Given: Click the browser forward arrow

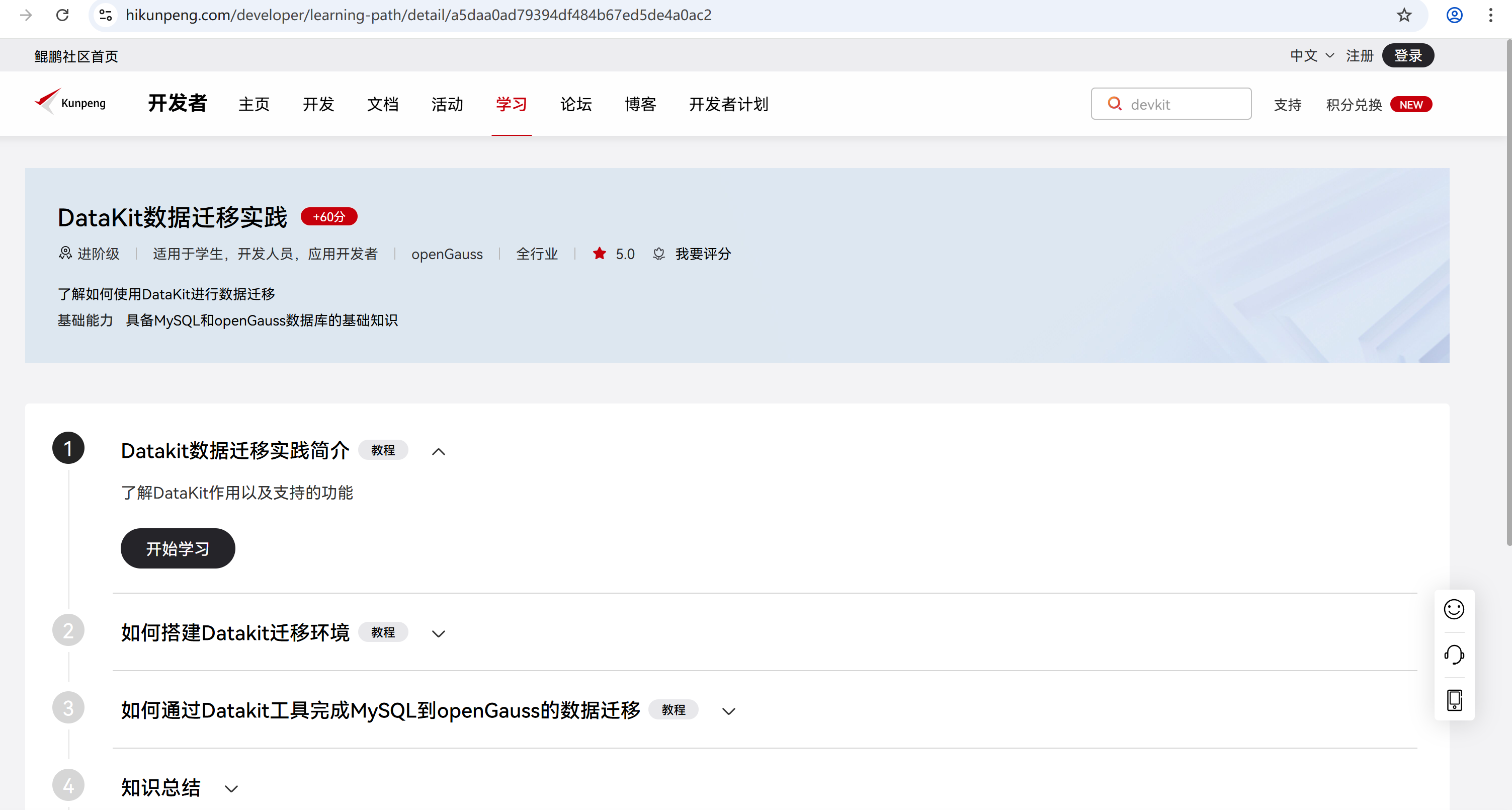Looking at the screenshot, I should coord(26,15).
